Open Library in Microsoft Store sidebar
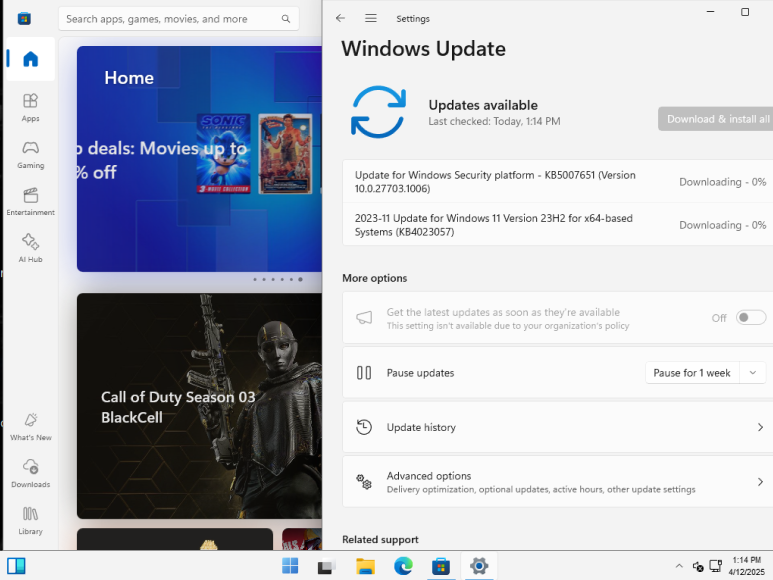The height and width of the screenshot is (580, 773). pos(30,520)
